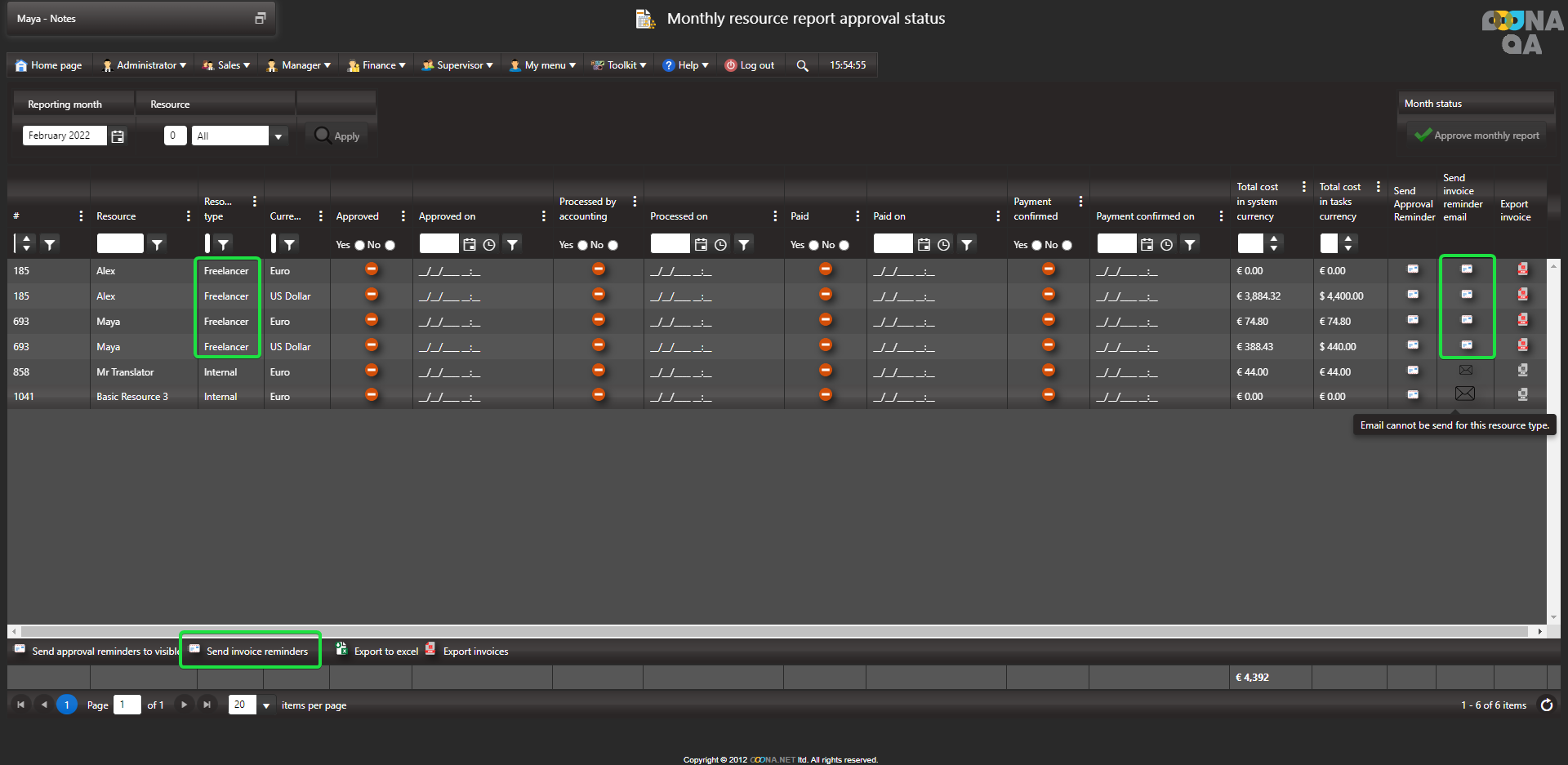This screenshot has height=765, width=1568.
Task: Open the Resource column options menu
Action: 188,216
